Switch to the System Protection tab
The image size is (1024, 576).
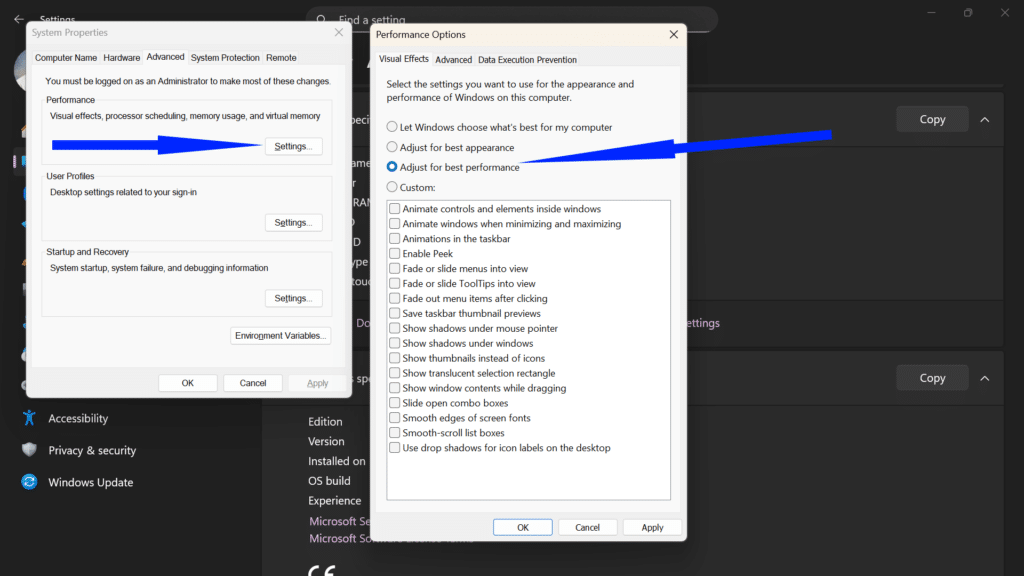(224, 57)
